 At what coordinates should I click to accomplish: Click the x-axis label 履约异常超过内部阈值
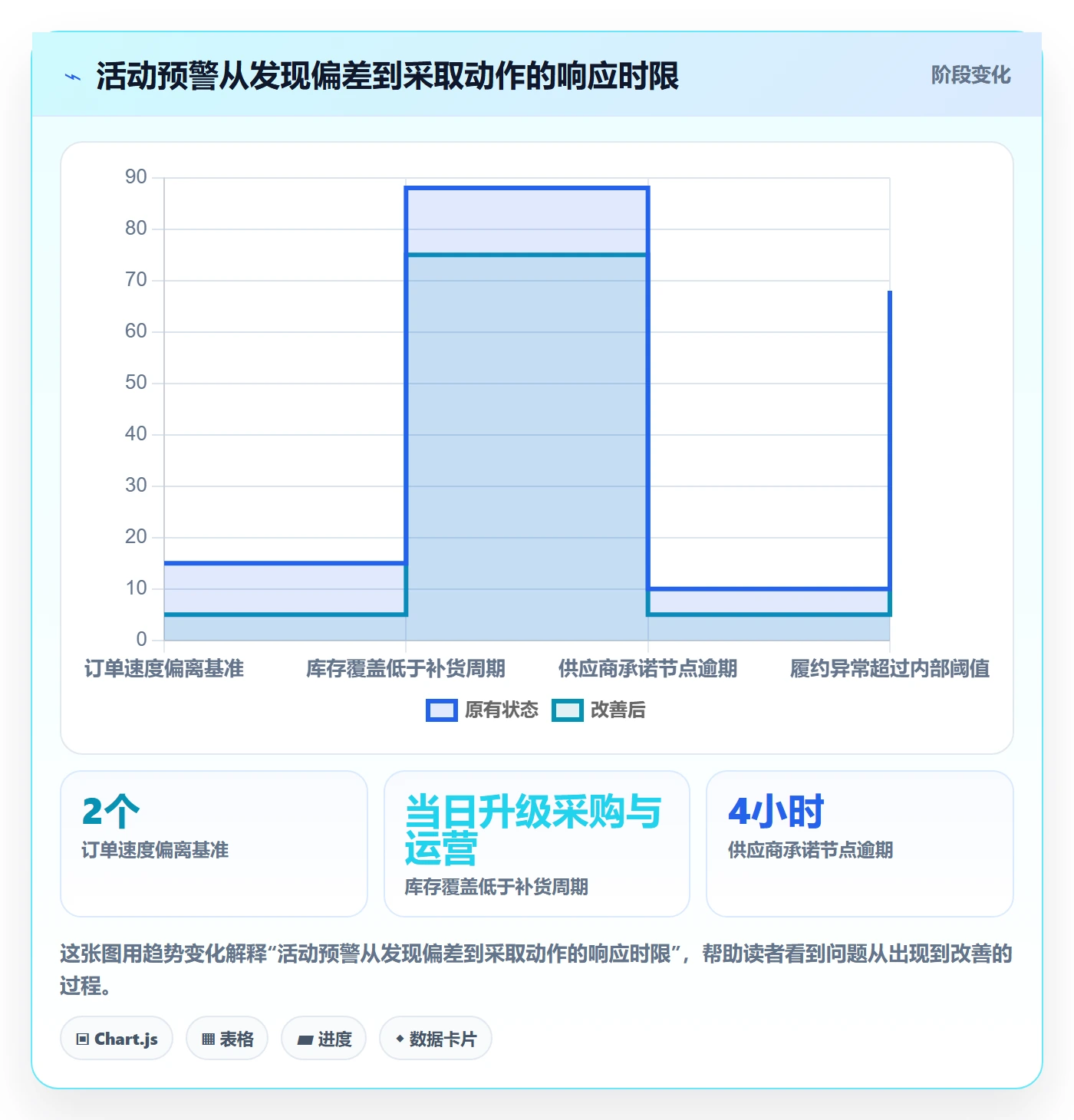pyautogui.click(x=890, y=669)
